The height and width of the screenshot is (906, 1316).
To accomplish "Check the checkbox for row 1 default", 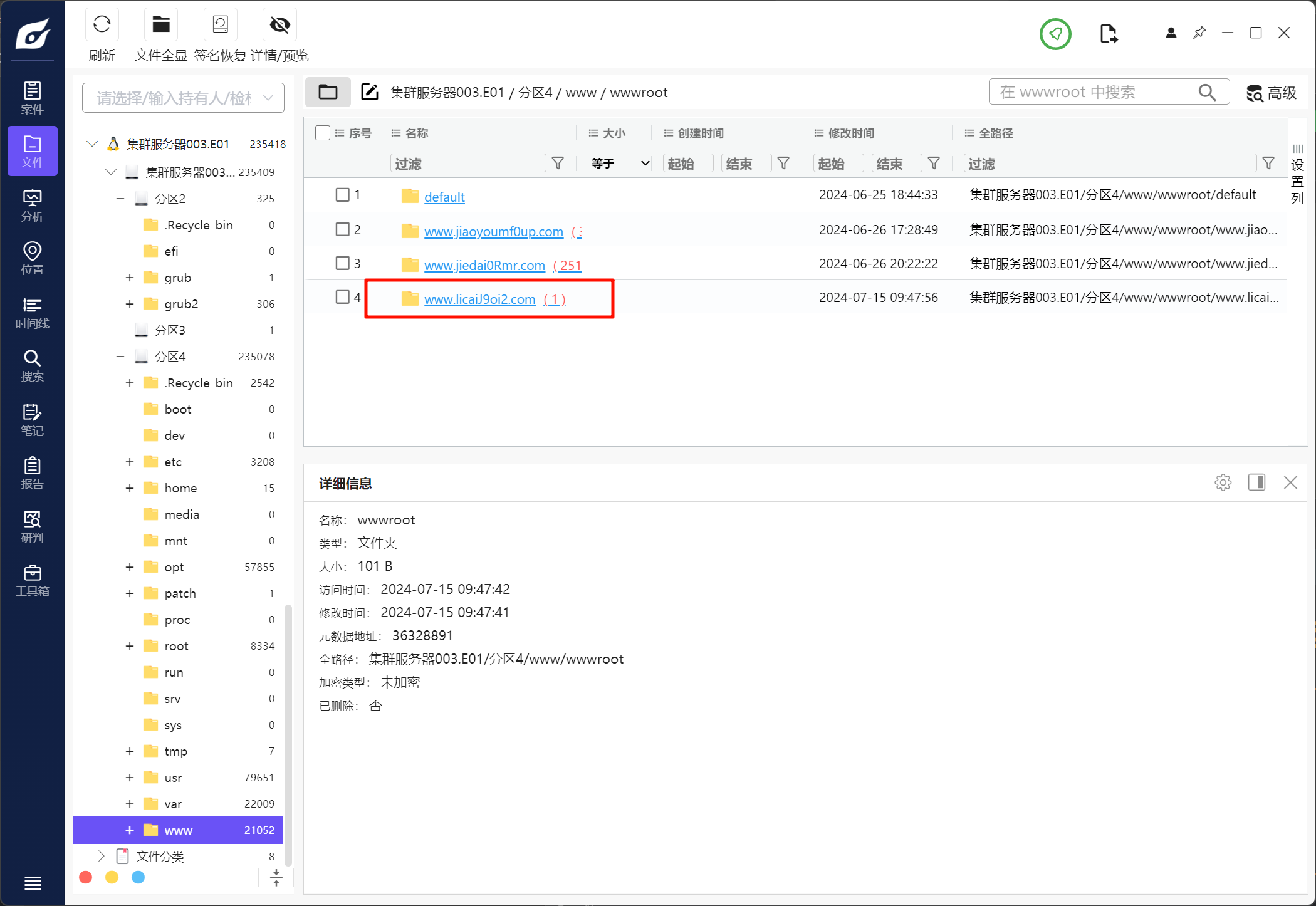I will point(342,195).
